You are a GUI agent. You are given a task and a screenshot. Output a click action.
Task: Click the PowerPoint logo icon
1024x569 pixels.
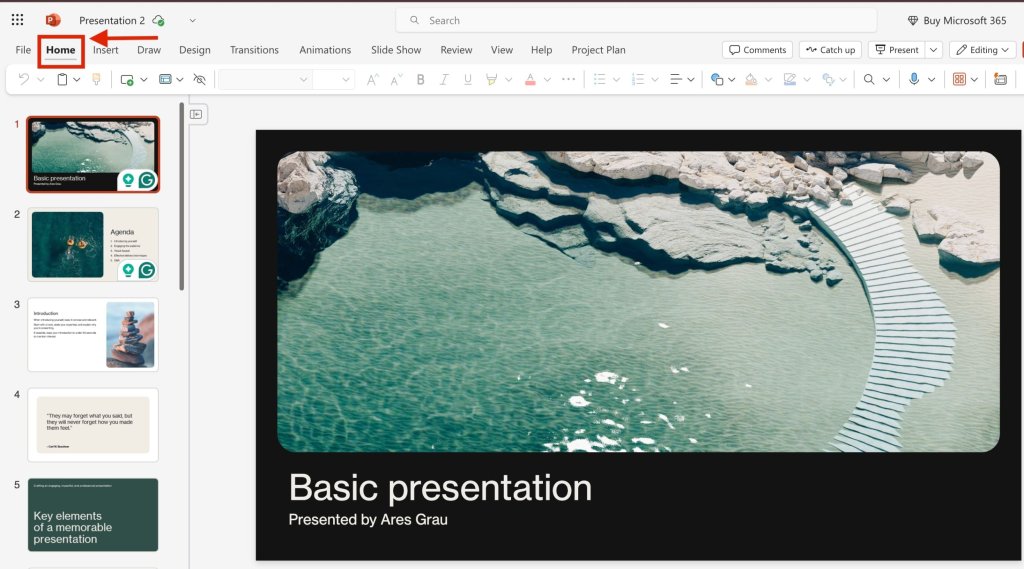pos(53,20)
